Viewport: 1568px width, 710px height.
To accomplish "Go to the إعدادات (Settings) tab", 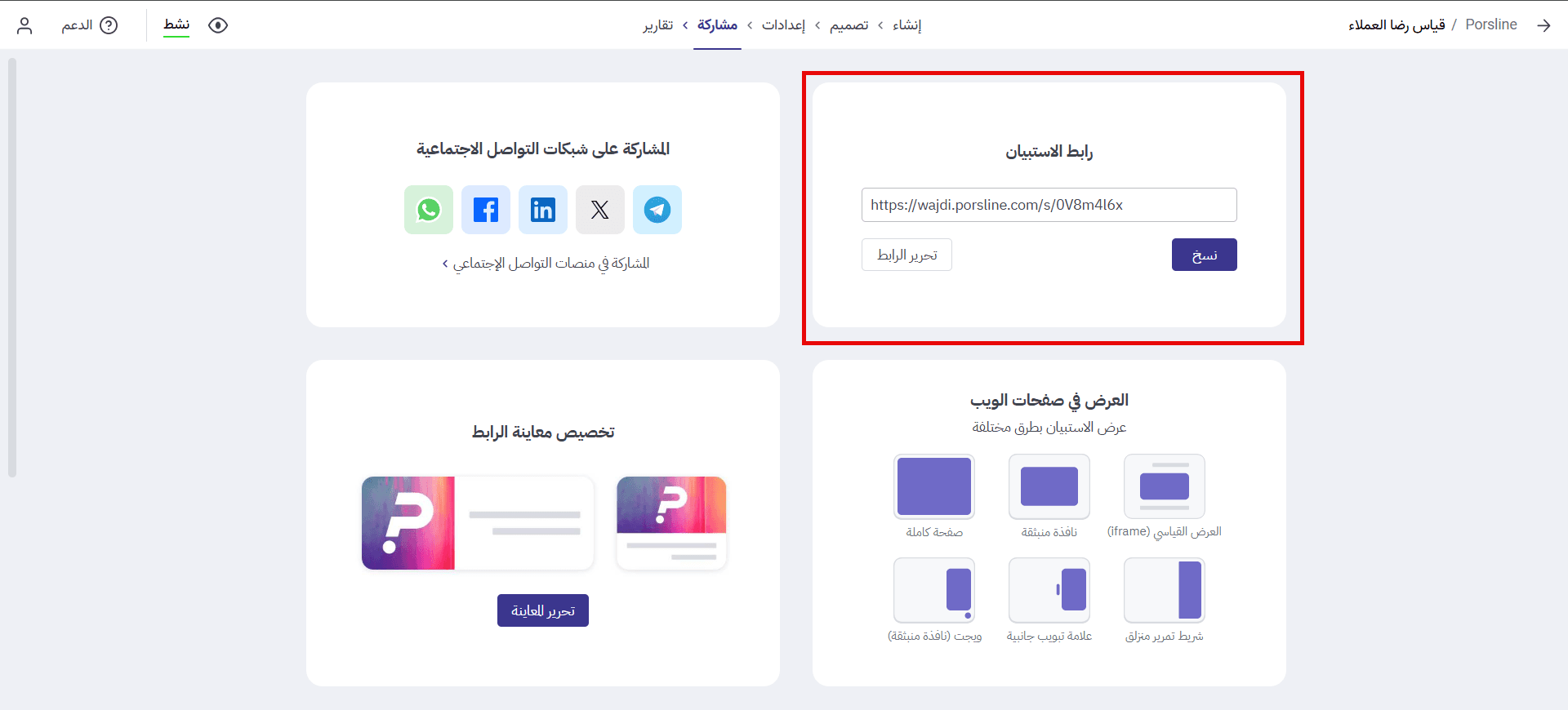I will tap(784, 25).
